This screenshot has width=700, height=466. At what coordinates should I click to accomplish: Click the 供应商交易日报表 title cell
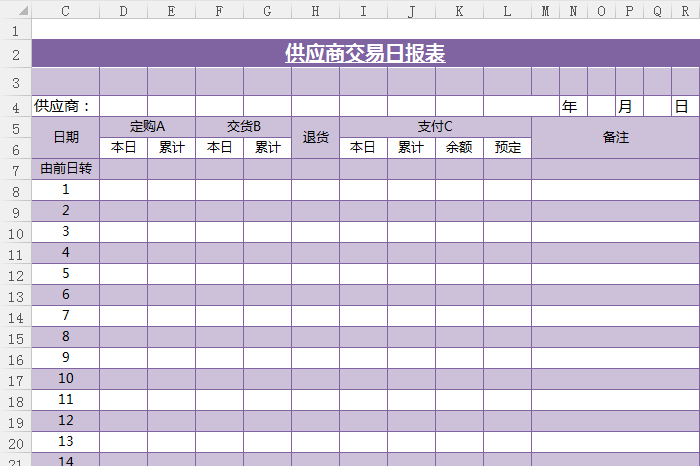point(365,53)
